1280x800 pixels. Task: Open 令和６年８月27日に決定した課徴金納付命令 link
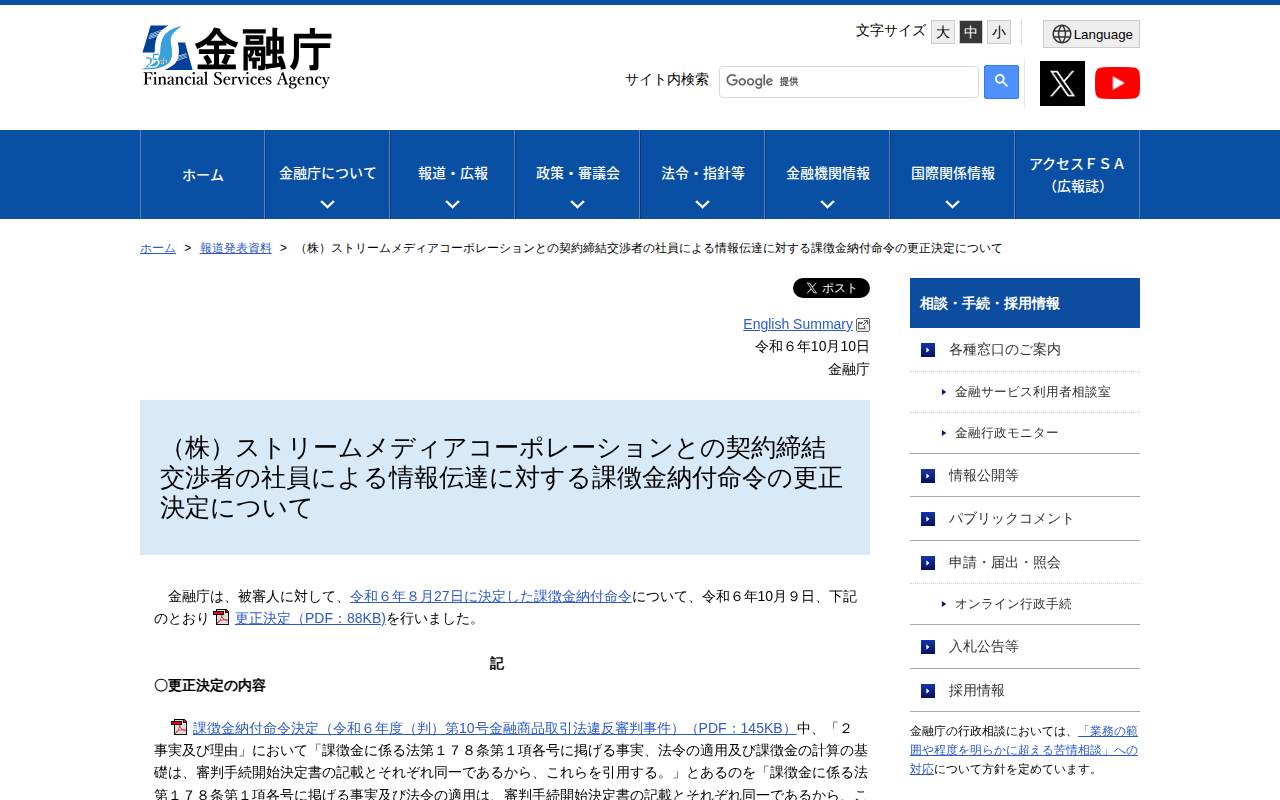491,596
